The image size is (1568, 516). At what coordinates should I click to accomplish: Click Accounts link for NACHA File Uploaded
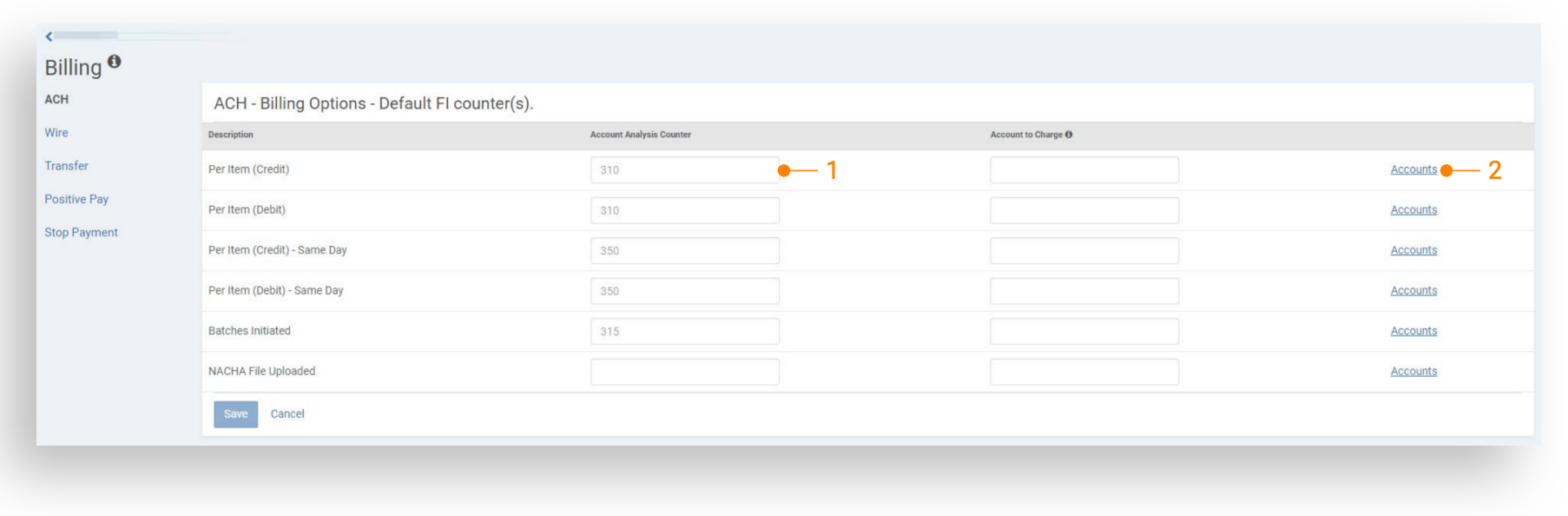1413,372
